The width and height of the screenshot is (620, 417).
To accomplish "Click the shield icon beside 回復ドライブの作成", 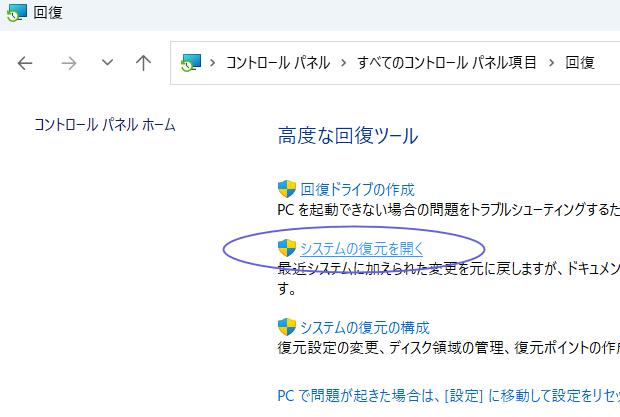I will [287, 189].
